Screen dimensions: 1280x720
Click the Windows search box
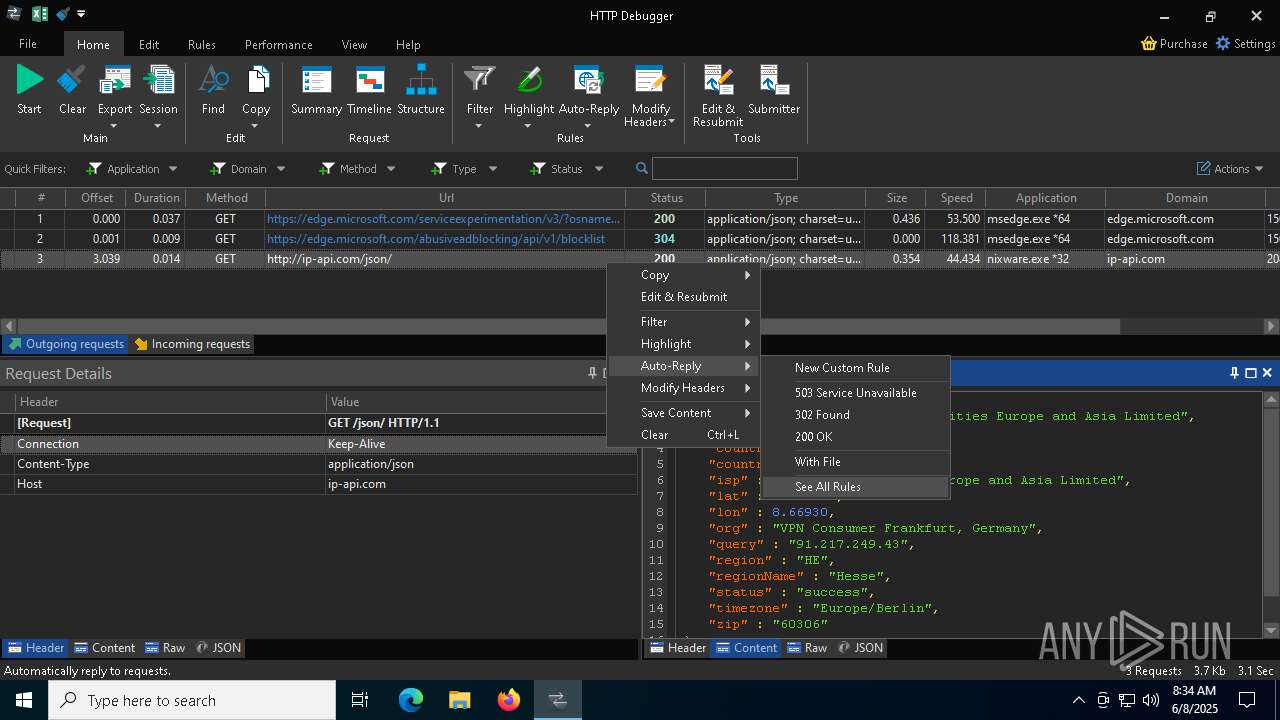[x=192, y=700]
